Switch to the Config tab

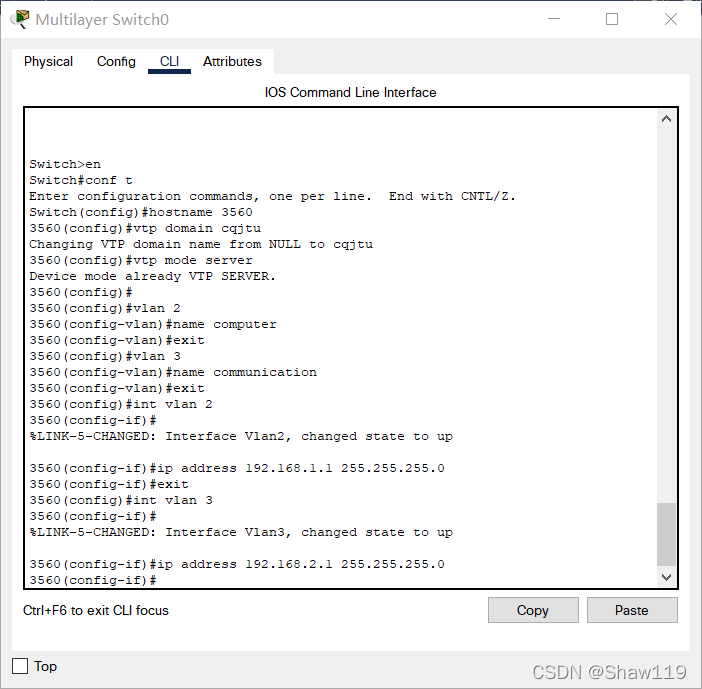coord(116,61)
